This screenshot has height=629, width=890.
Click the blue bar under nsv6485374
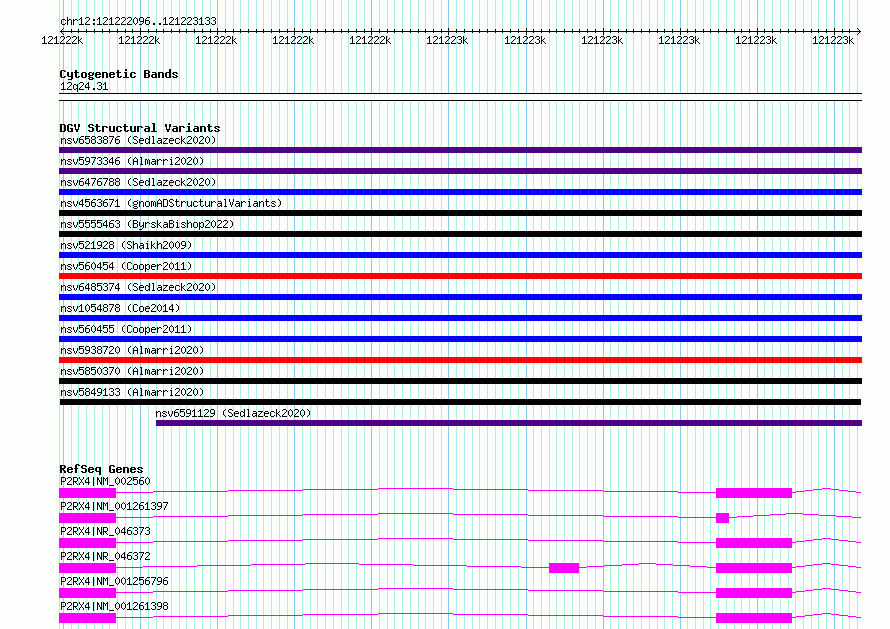click(x=460, y=297)
